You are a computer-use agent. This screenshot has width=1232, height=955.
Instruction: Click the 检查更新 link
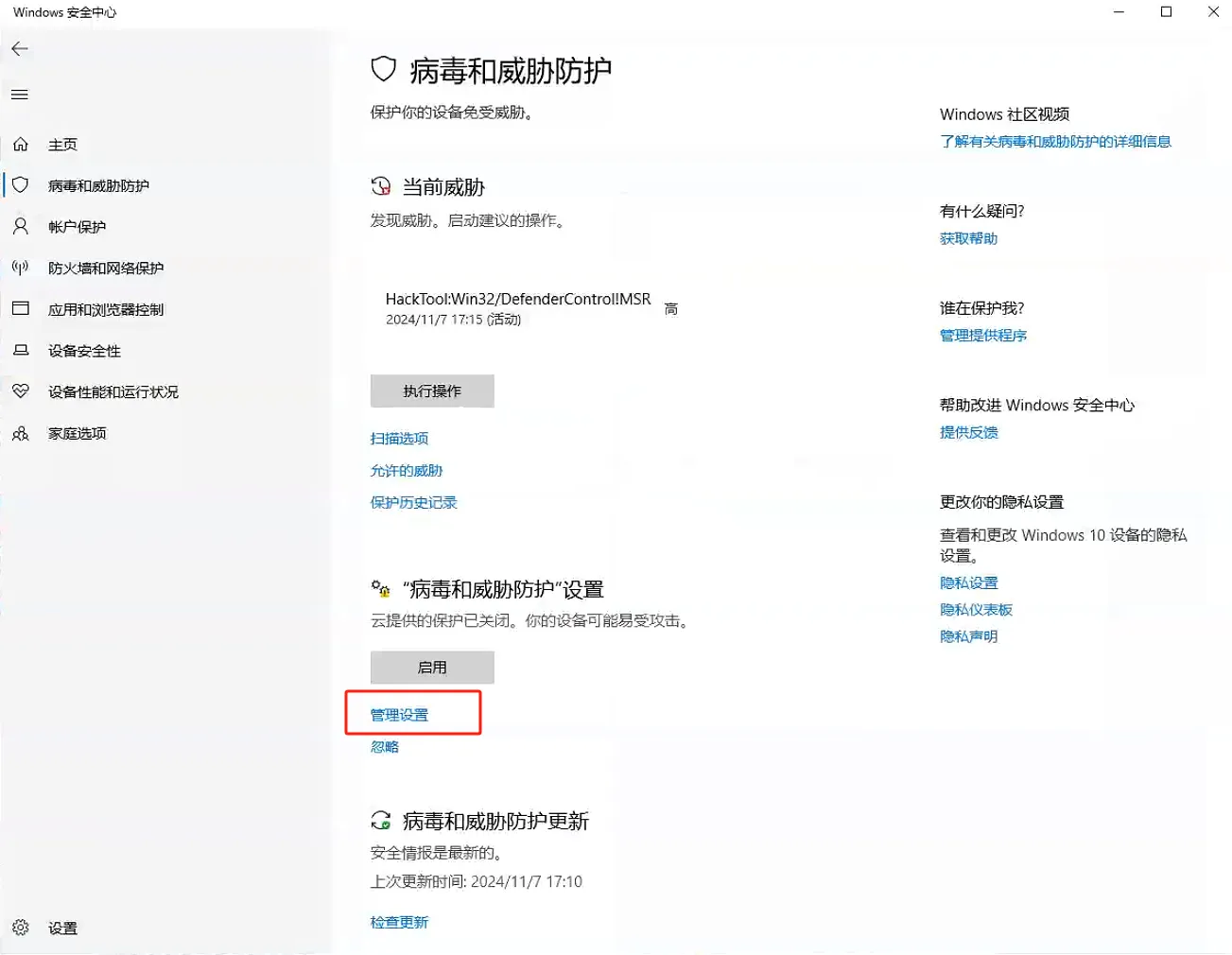tap(399, 923)
